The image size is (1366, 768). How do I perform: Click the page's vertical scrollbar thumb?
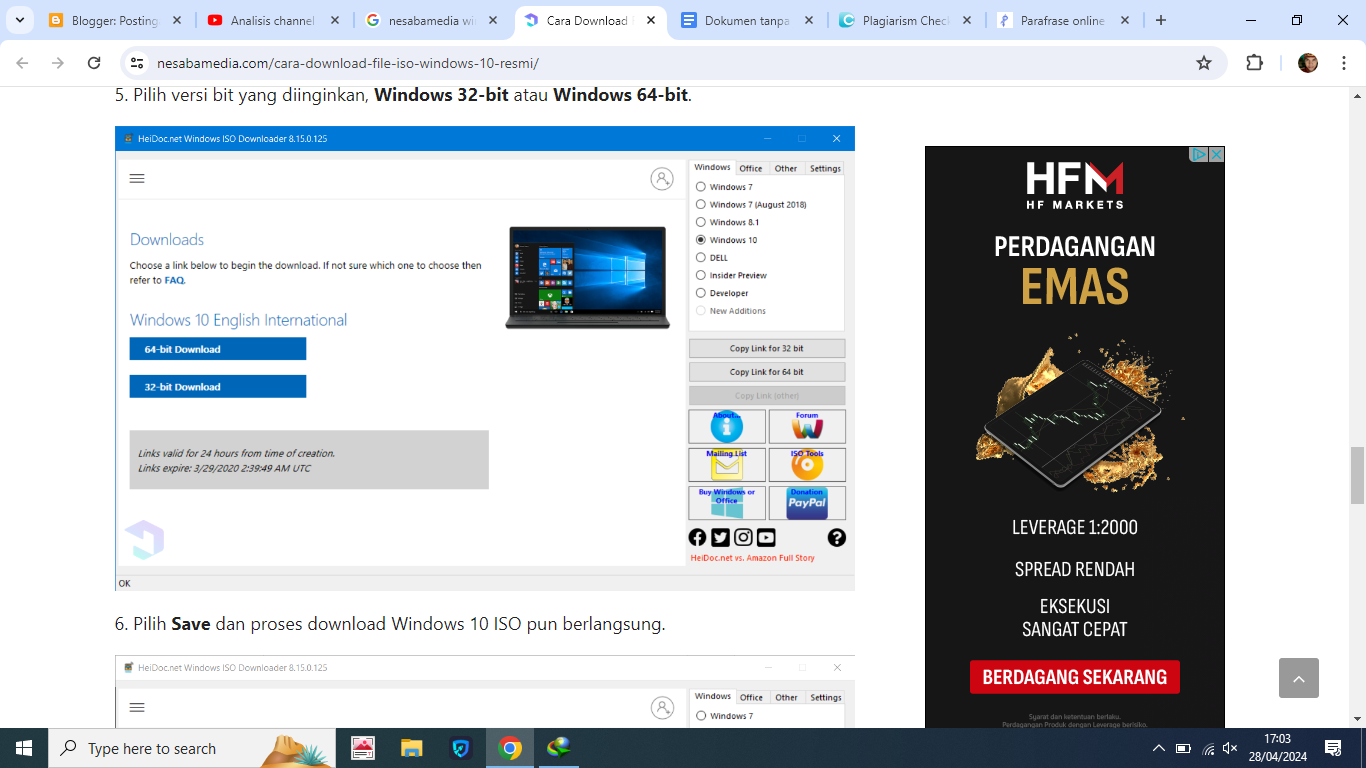click(x=1357, y=475)
